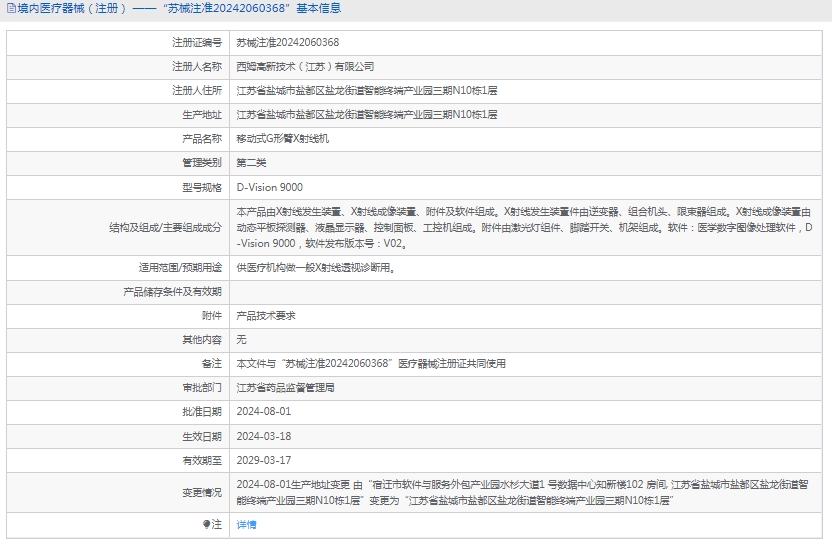Image resolution: width=832 pixels, height=540 pixels.
Task: Click the 结构及组成/主要组成成分 label
Action: tap(165, 227)
